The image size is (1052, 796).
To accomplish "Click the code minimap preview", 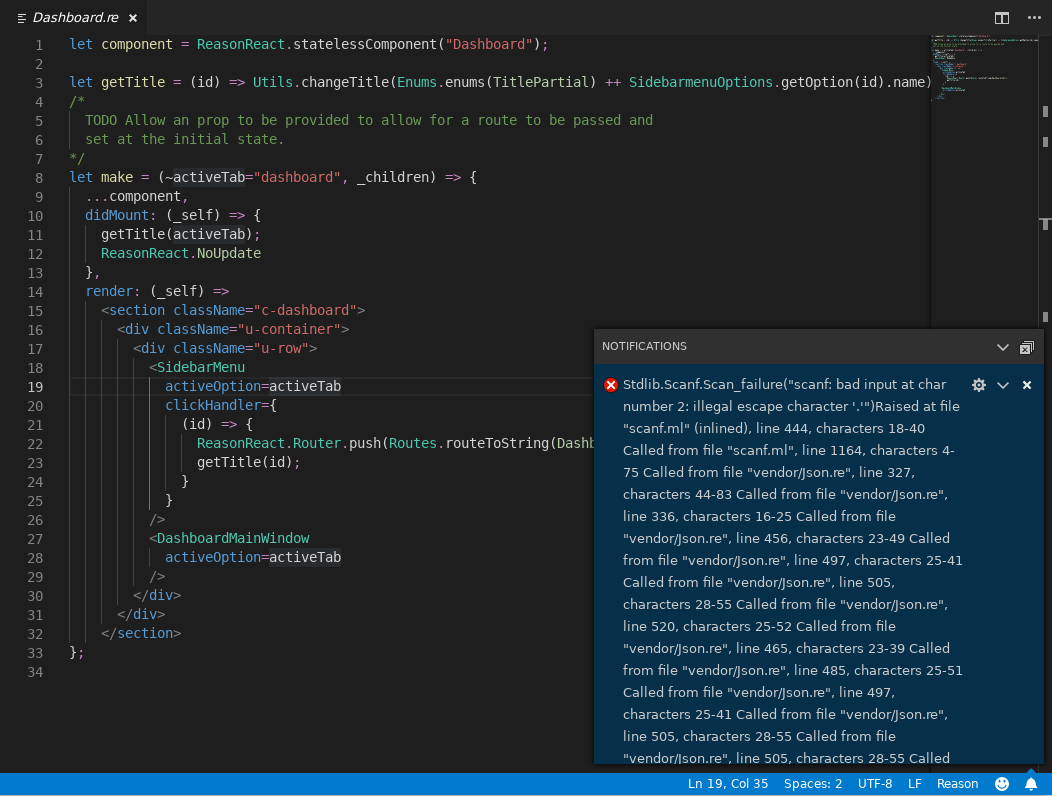I will (984, 67).
